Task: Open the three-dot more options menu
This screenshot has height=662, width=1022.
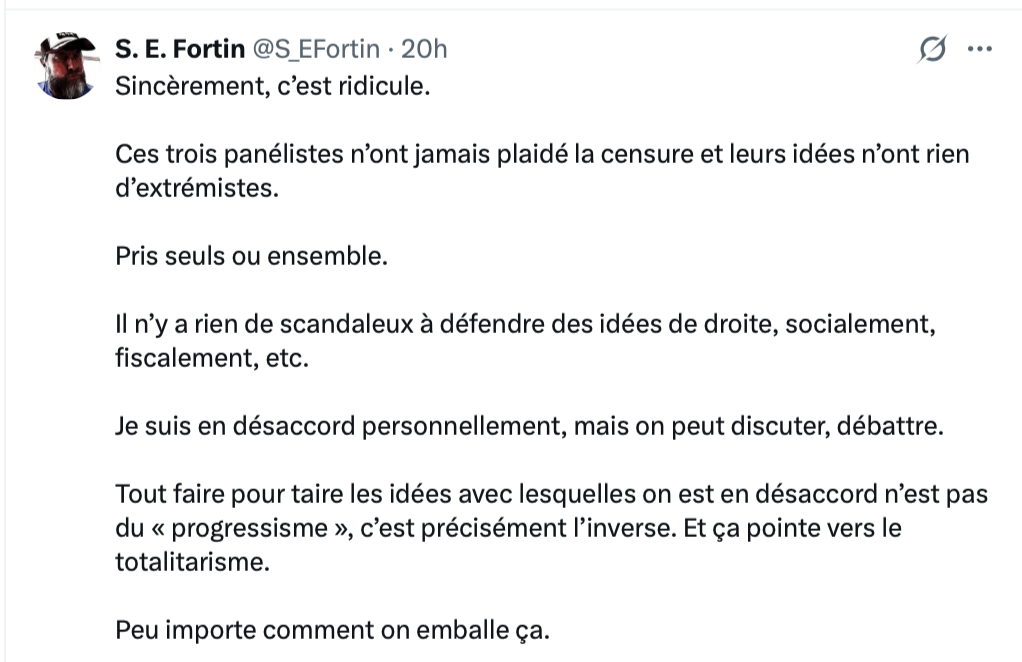Action: pos(981,49)
